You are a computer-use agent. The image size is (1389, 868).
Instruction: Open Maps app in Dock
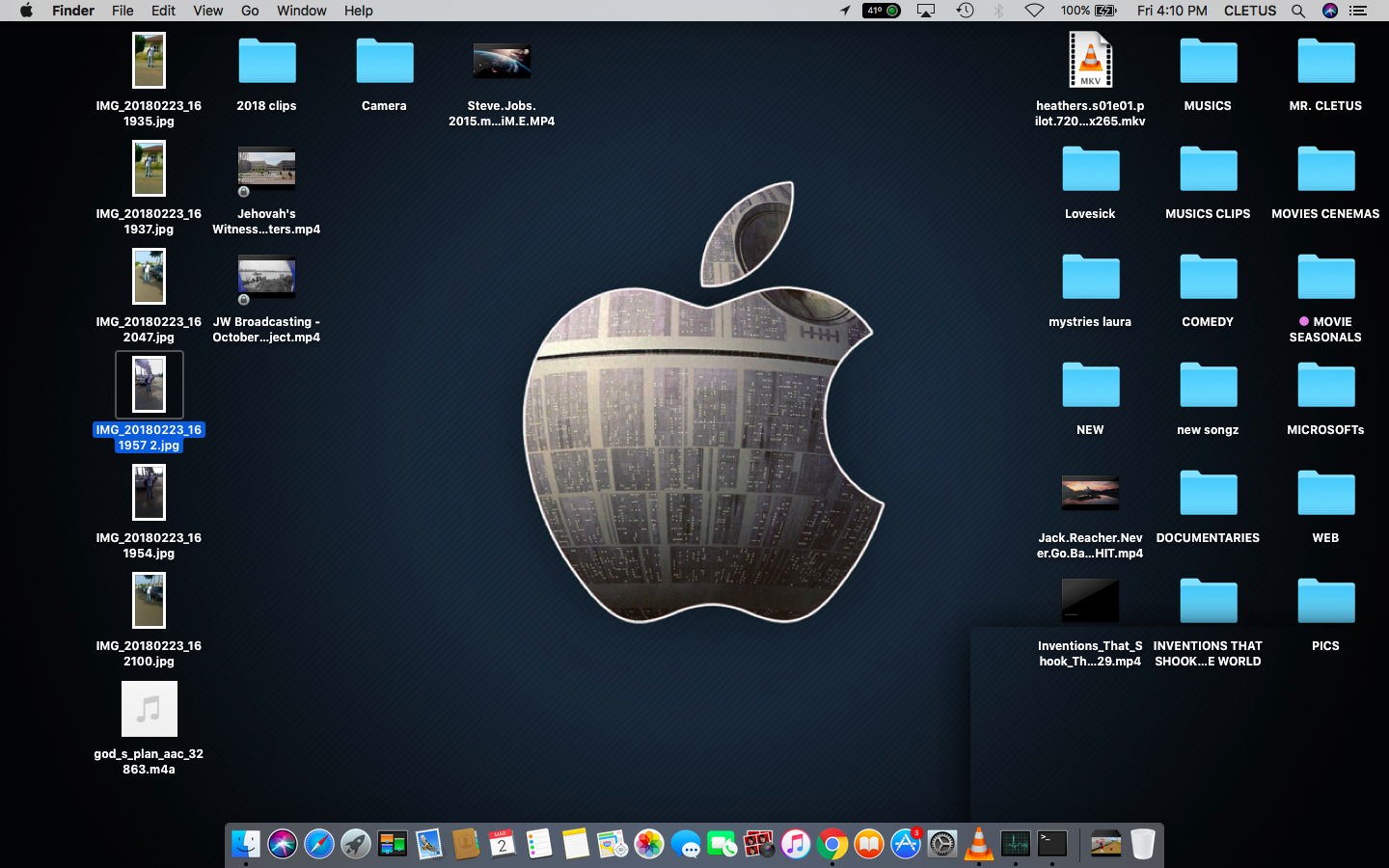click(x=613, y=845)
